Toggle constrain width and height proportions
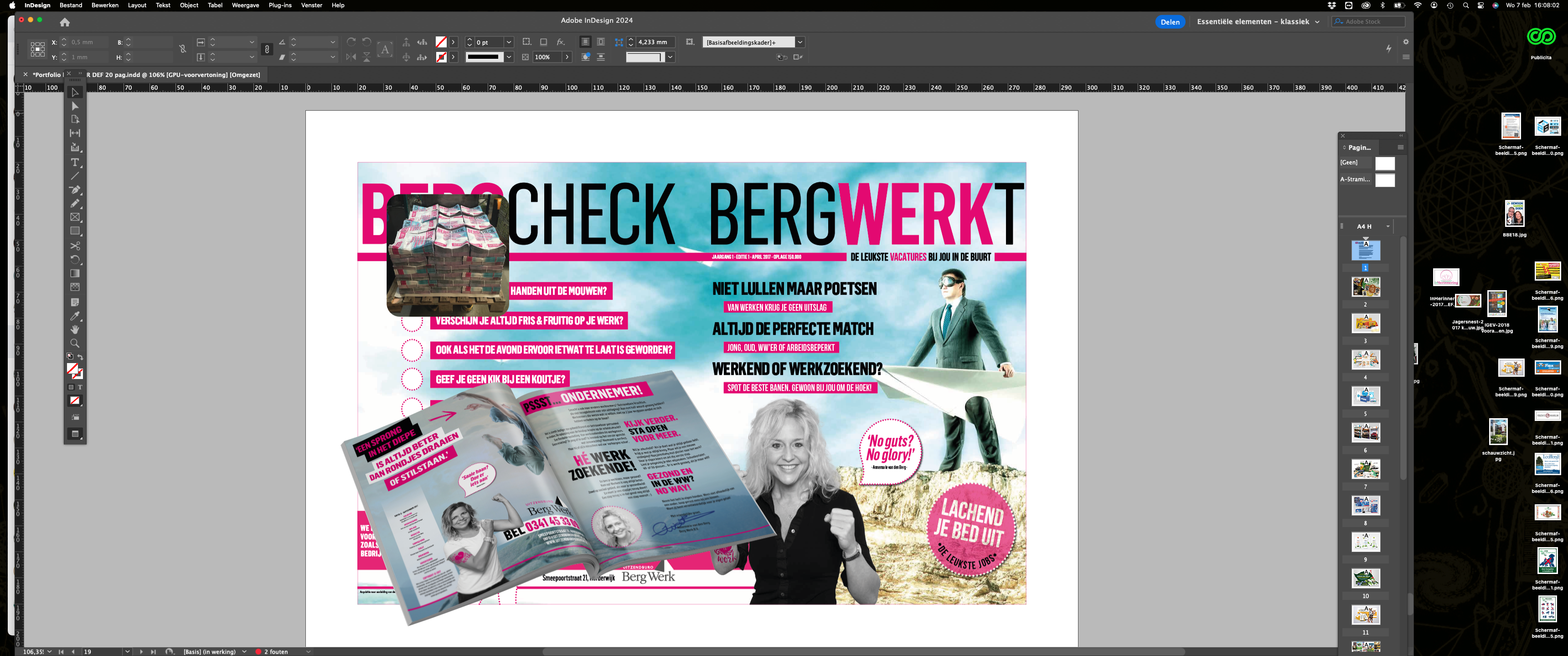 tap(183, 49)
